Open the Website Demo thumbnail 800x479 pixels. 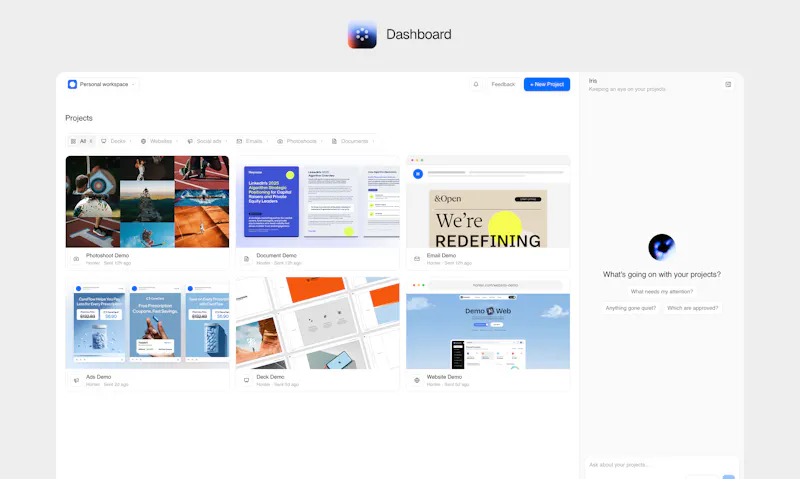tap(488, 323)
